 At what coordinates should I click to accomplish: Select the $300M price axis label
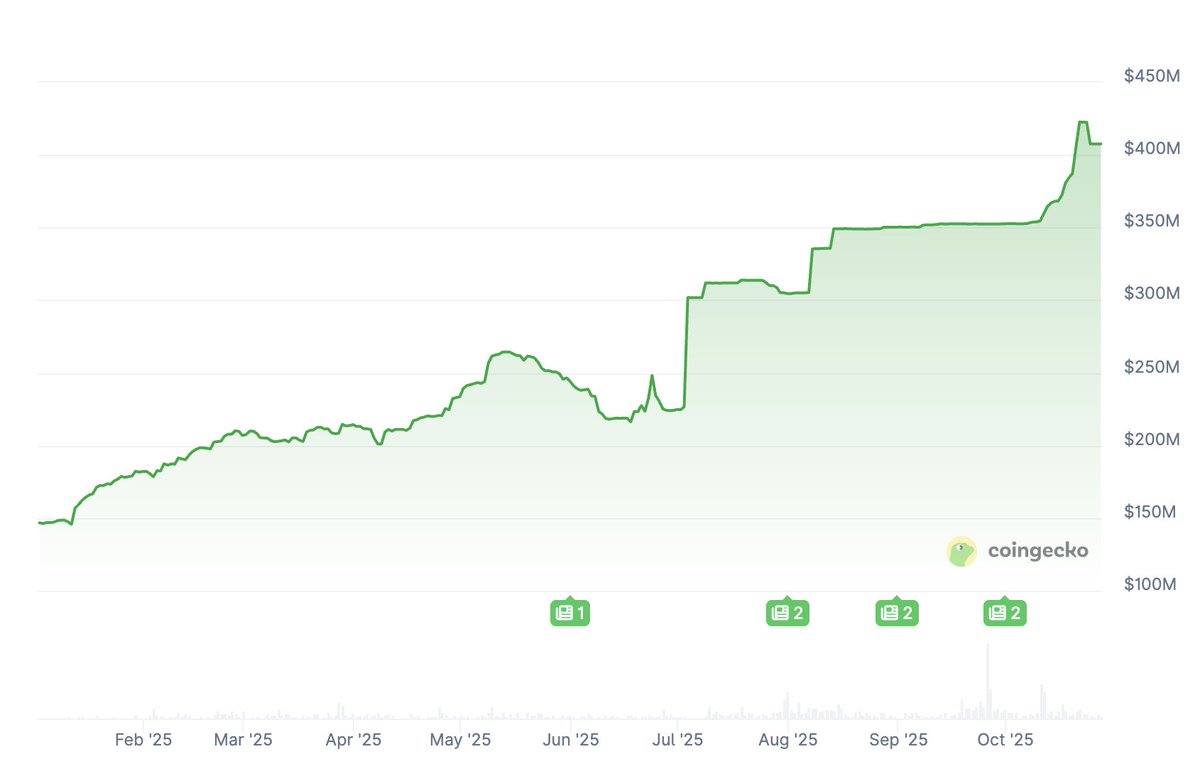tap(1151, 294)
